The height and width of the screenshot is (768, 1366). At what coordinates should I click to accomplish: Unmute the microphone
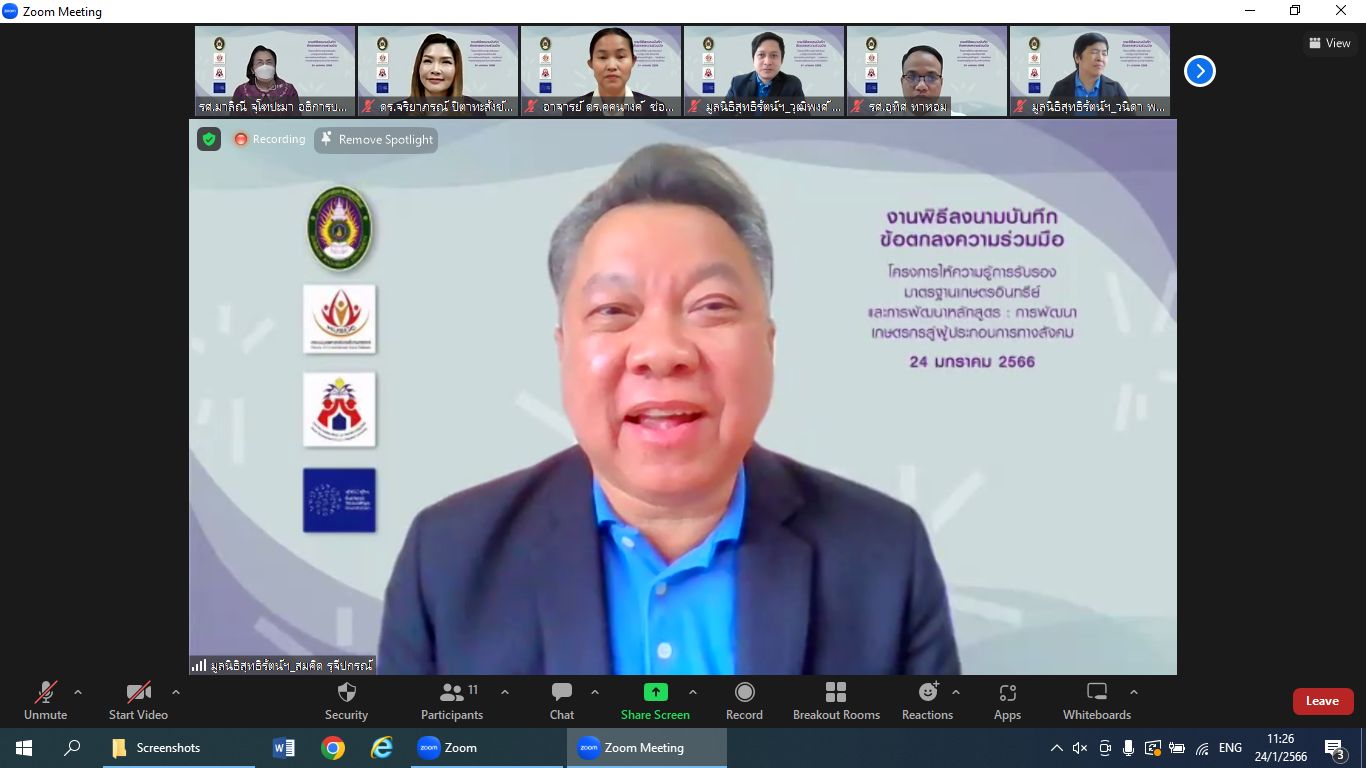[x=45, y=701]
